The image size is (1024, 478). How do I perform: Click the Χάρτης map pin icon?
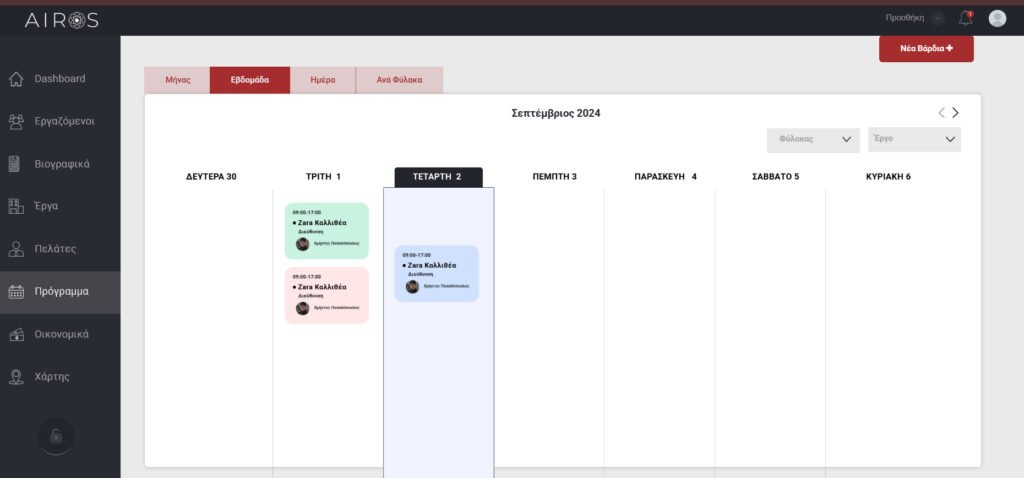(16, 377)
